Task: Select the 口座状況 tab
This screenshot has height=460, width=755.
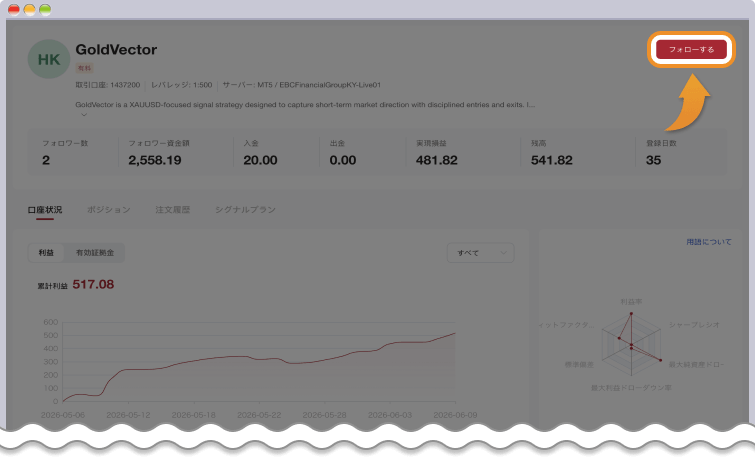Action: (x=45, y=210)
